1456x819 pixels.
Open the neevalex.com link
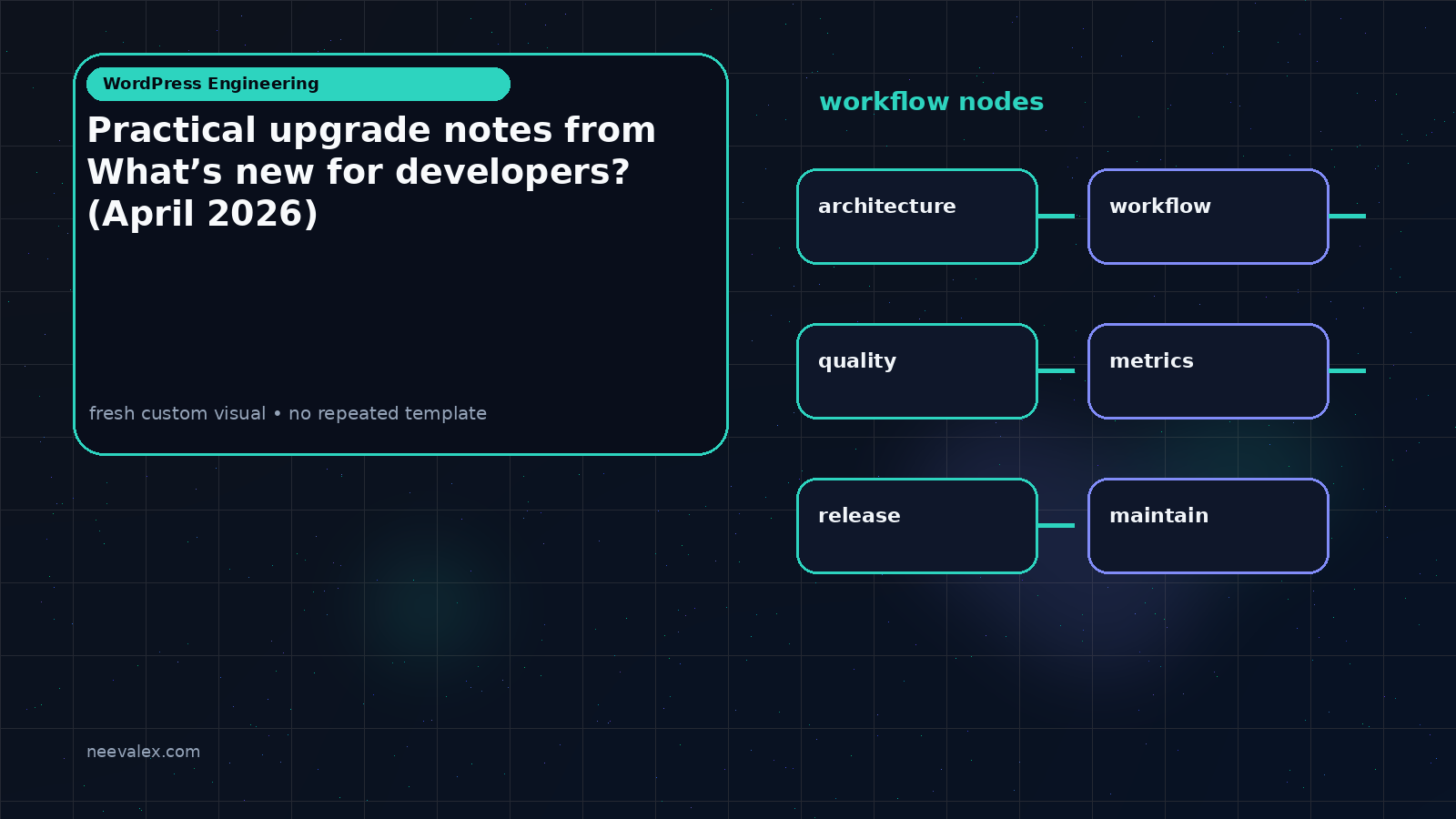pyautogui.click(x=143, y=752)
